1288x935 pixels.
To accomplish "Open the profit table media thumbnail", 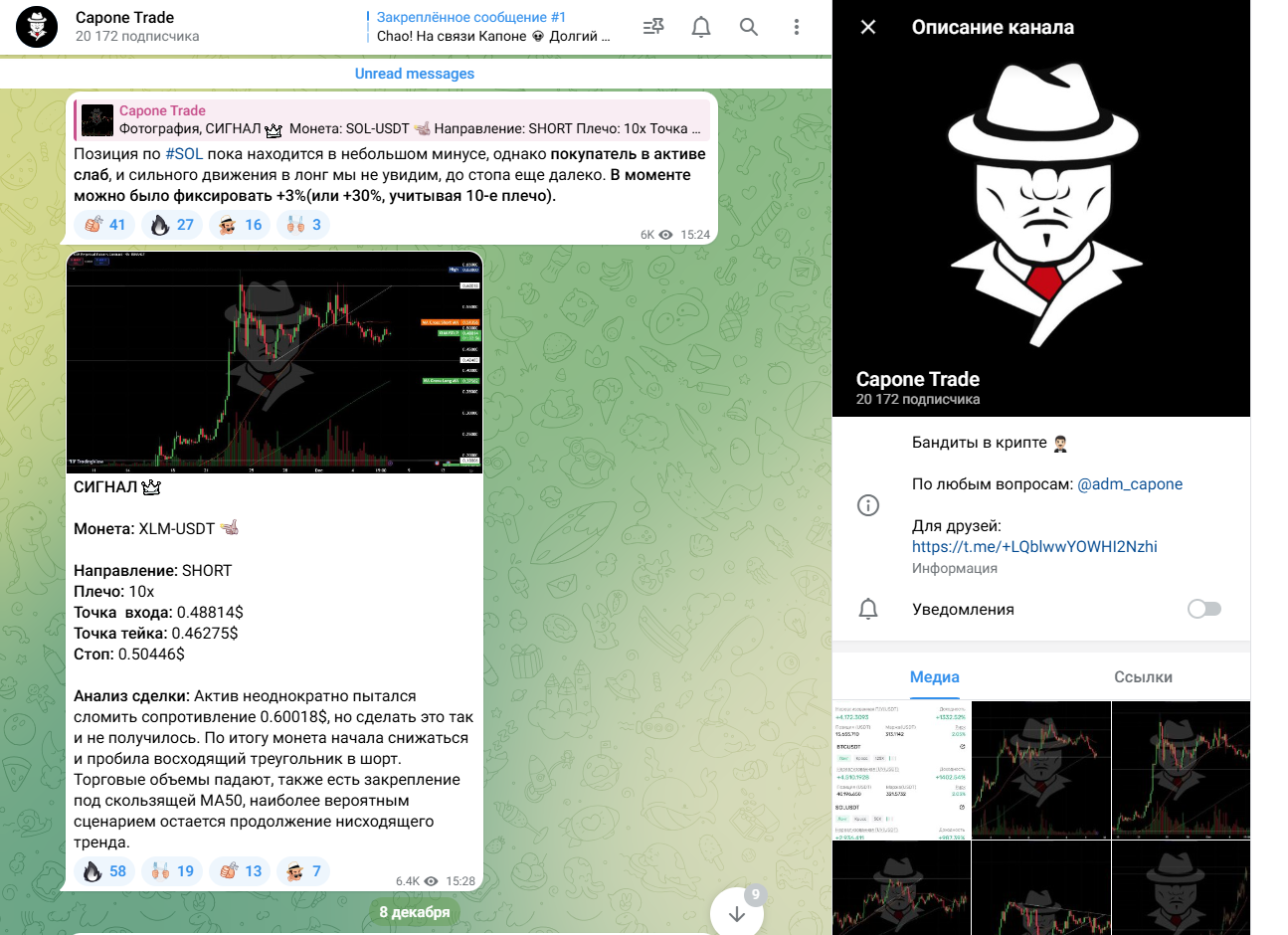I will [901, 771].
